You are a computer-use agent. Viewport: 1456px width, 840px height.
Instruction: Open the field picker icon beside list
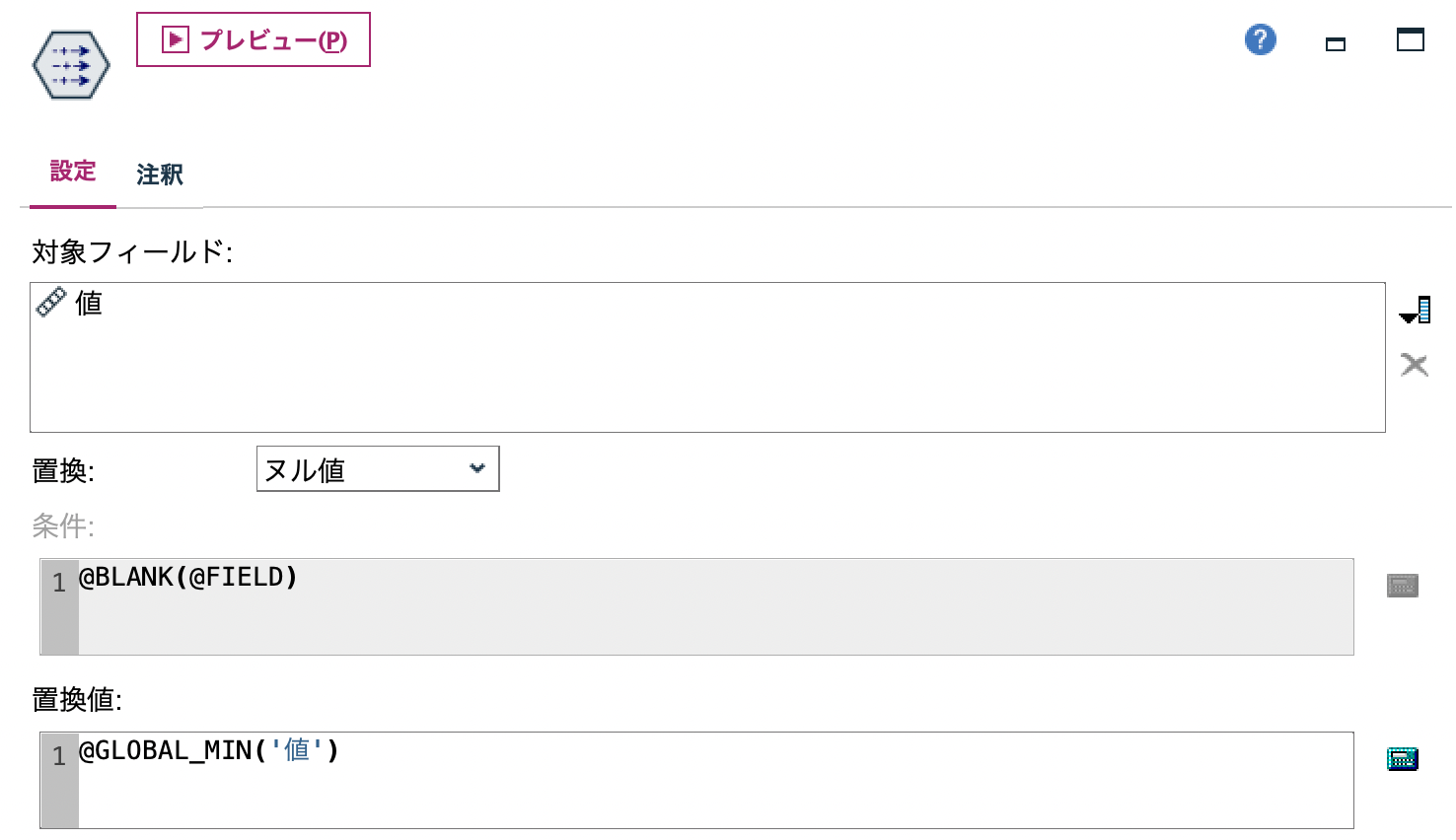tap(1415, 311)
